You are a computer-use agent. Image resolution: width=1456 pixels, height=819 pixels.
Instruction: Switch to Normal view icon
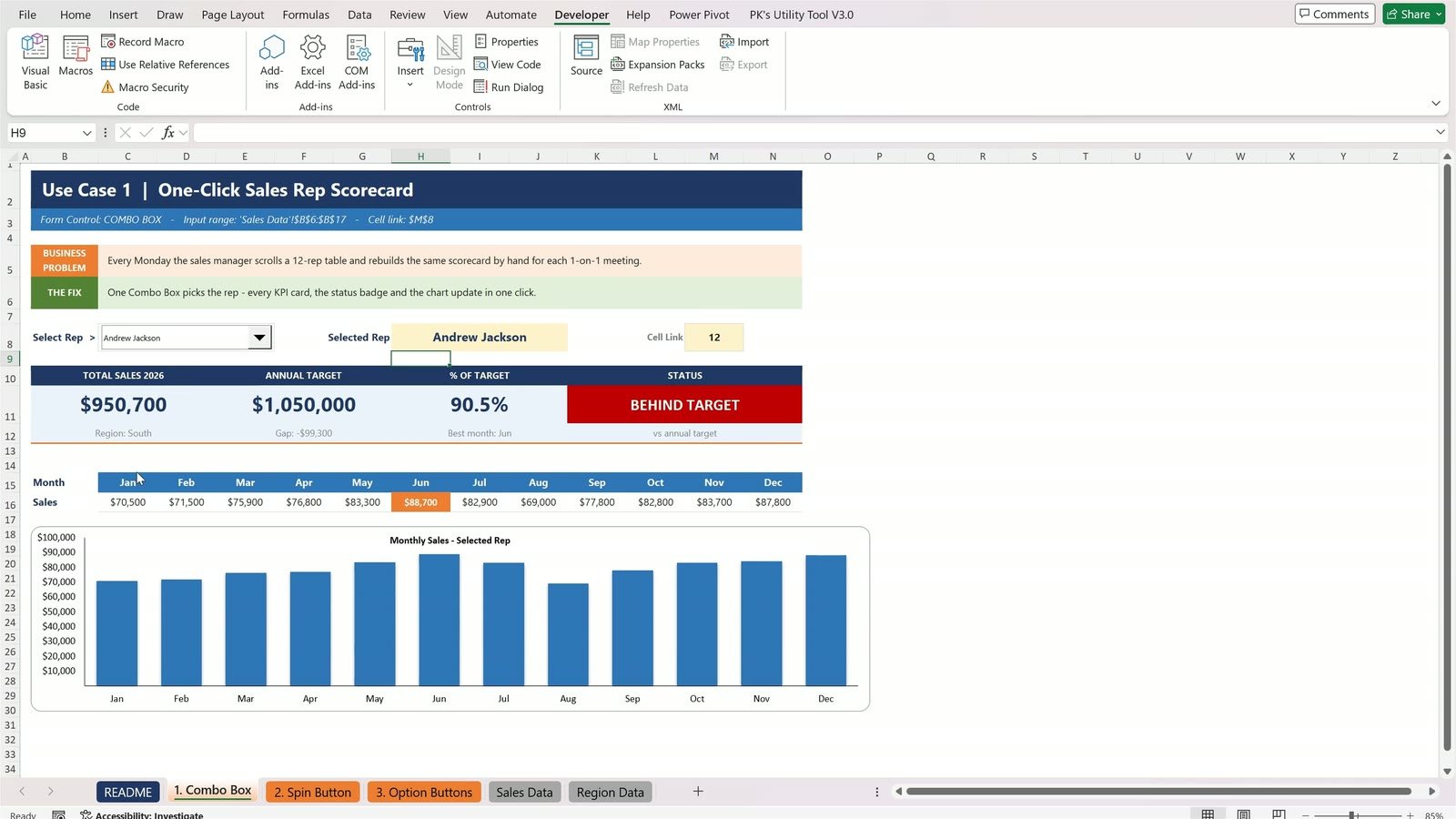pyautogui.click(x=1208, y=814)
